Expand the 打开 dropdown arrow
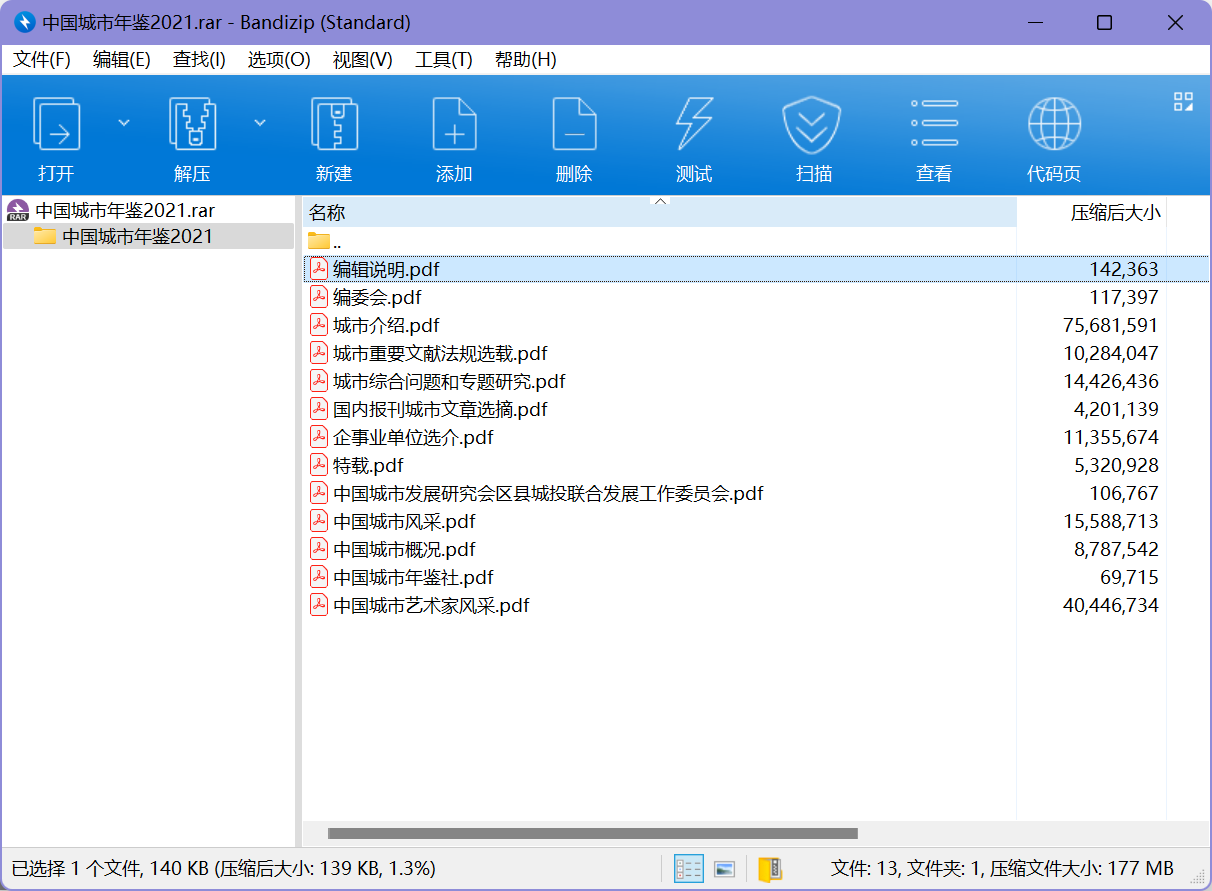The width and height of the screenshot is (1212, 891). 124,122
